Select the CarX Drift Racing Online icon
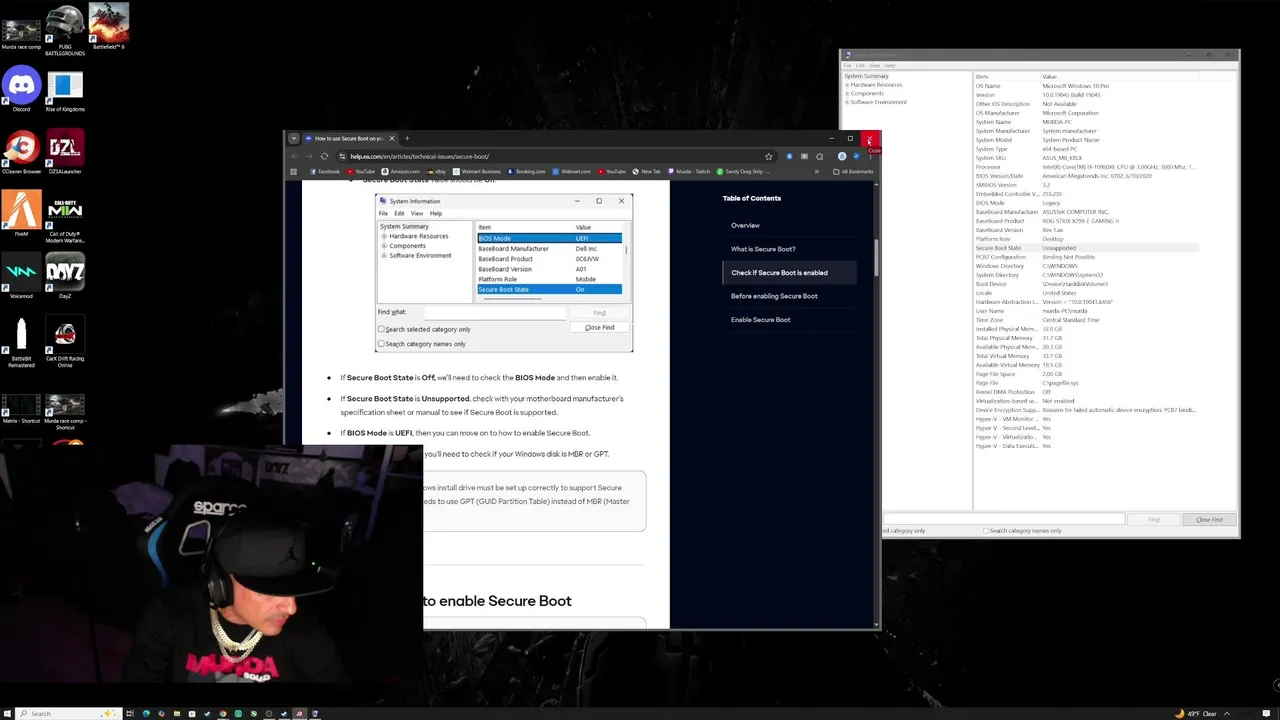This screenshot has height=720, width=1280. click(x=64, y=341)
